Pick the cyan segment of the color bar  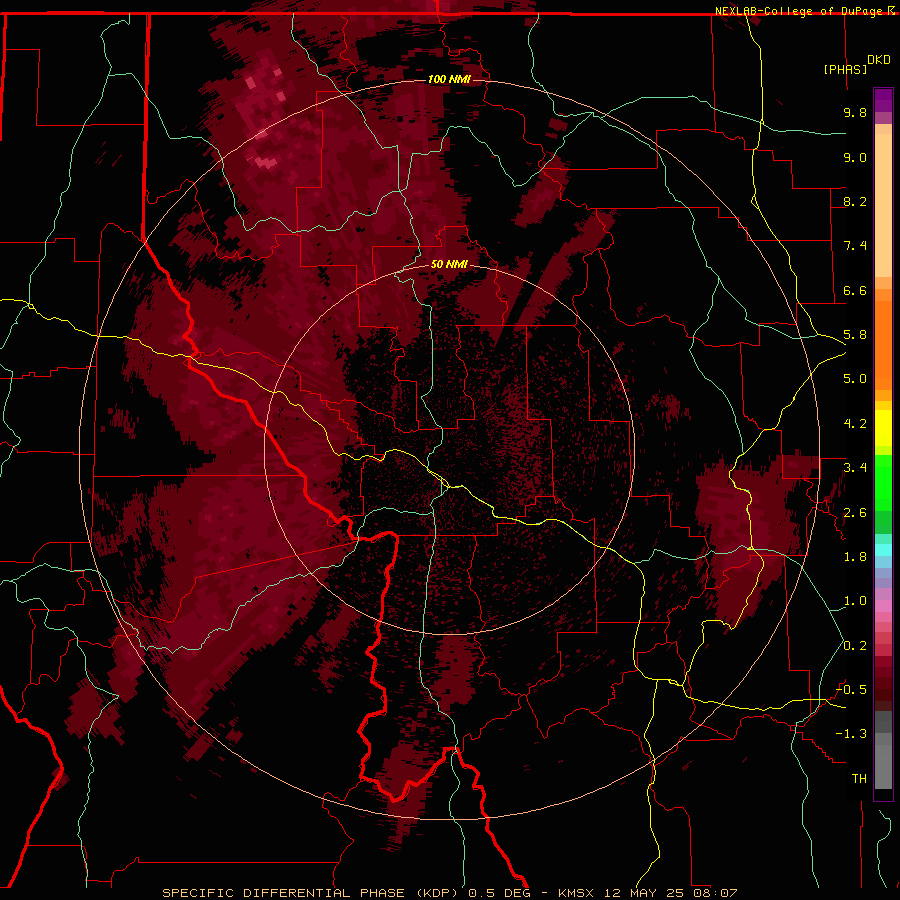click(x=883, y=550)
